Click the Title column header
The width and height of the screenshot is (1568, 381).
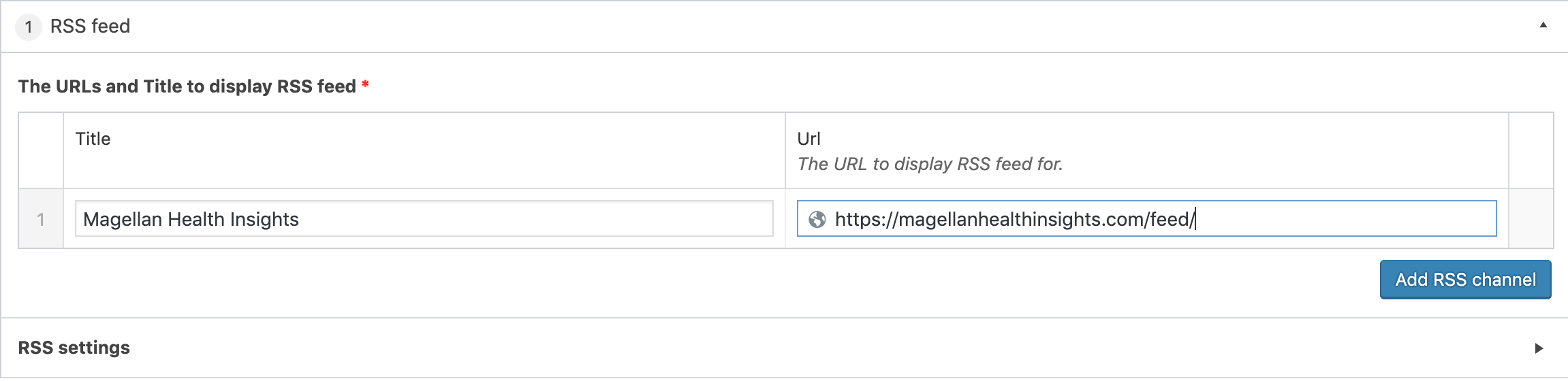[93, 139]
